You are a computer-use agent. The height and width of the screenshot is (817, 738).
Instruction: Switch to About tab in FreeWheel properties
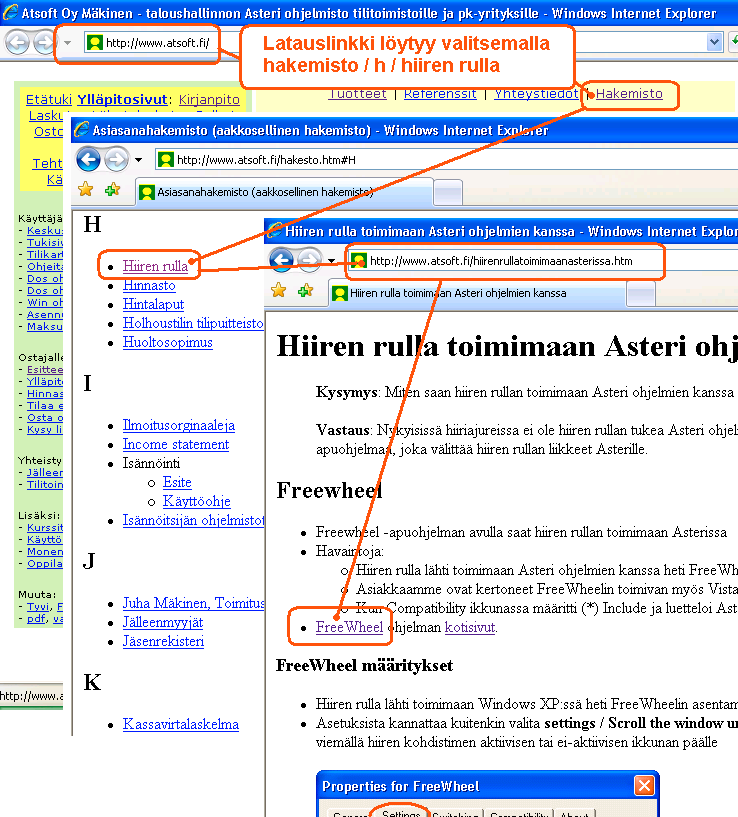pos(574,814)
